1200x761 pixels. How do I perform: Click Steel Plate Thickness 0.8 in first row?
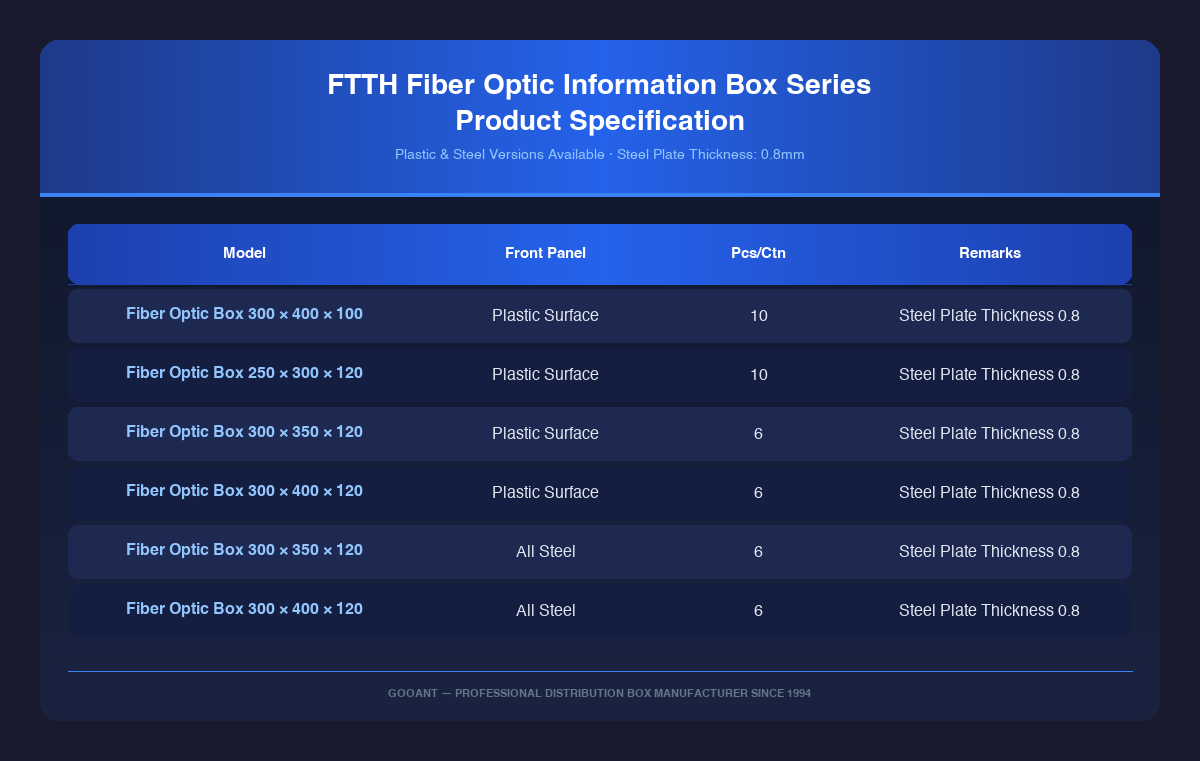click(x=989, y=316)
